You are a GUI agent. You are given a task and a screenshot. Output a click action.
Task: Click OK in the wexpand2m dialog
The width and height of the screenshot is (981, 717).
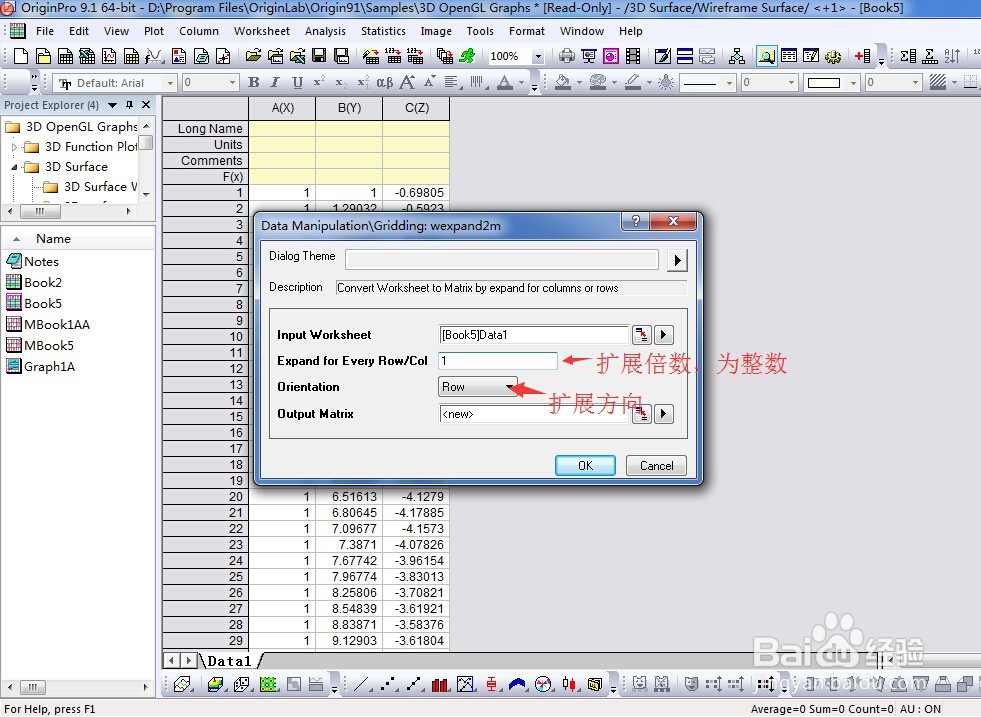[585, 465]
